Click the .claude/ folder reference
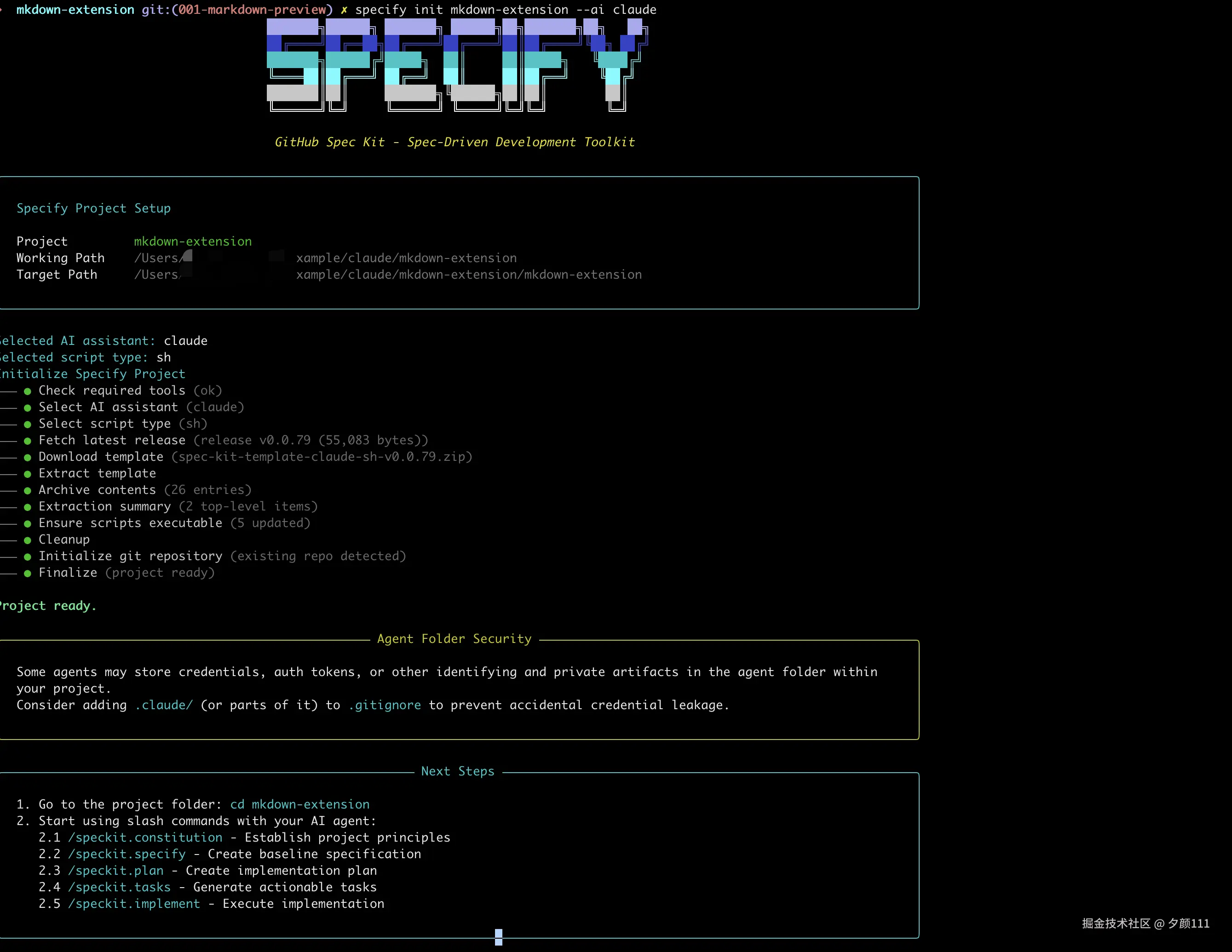 pos(164,705)
